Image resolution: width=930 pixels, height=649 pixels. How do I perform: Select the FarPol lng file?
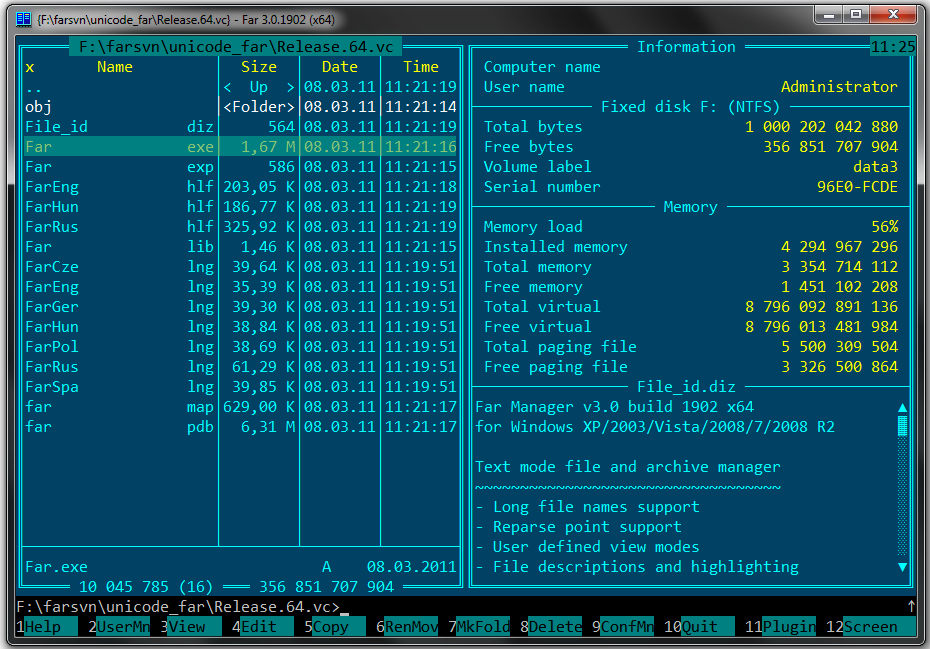(240, 346)
